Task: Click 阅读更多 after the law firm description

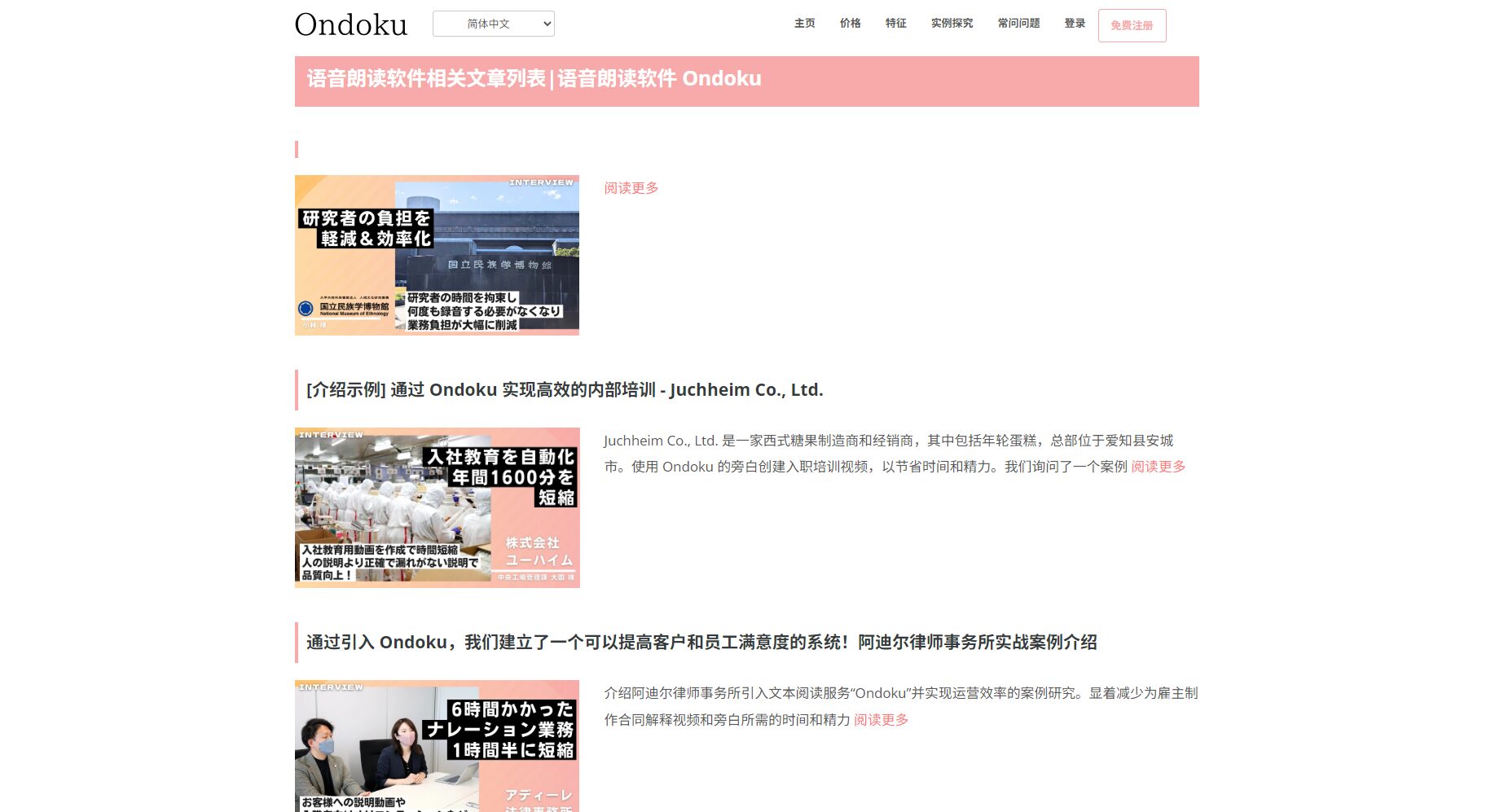Action: pos(881,720)
